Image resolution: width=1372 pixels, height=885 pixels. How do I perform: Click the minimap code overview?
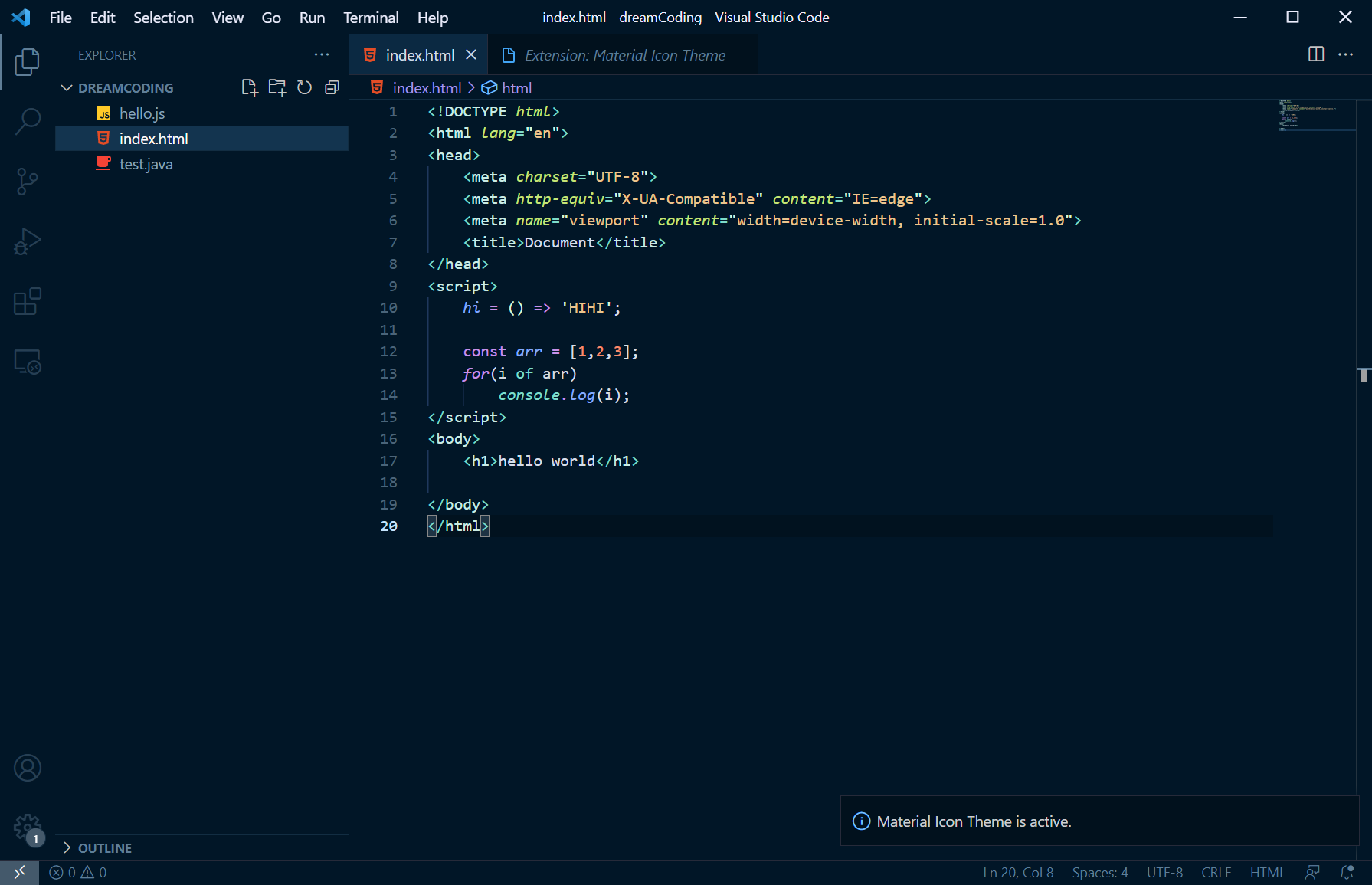(x=1313, y=115)
